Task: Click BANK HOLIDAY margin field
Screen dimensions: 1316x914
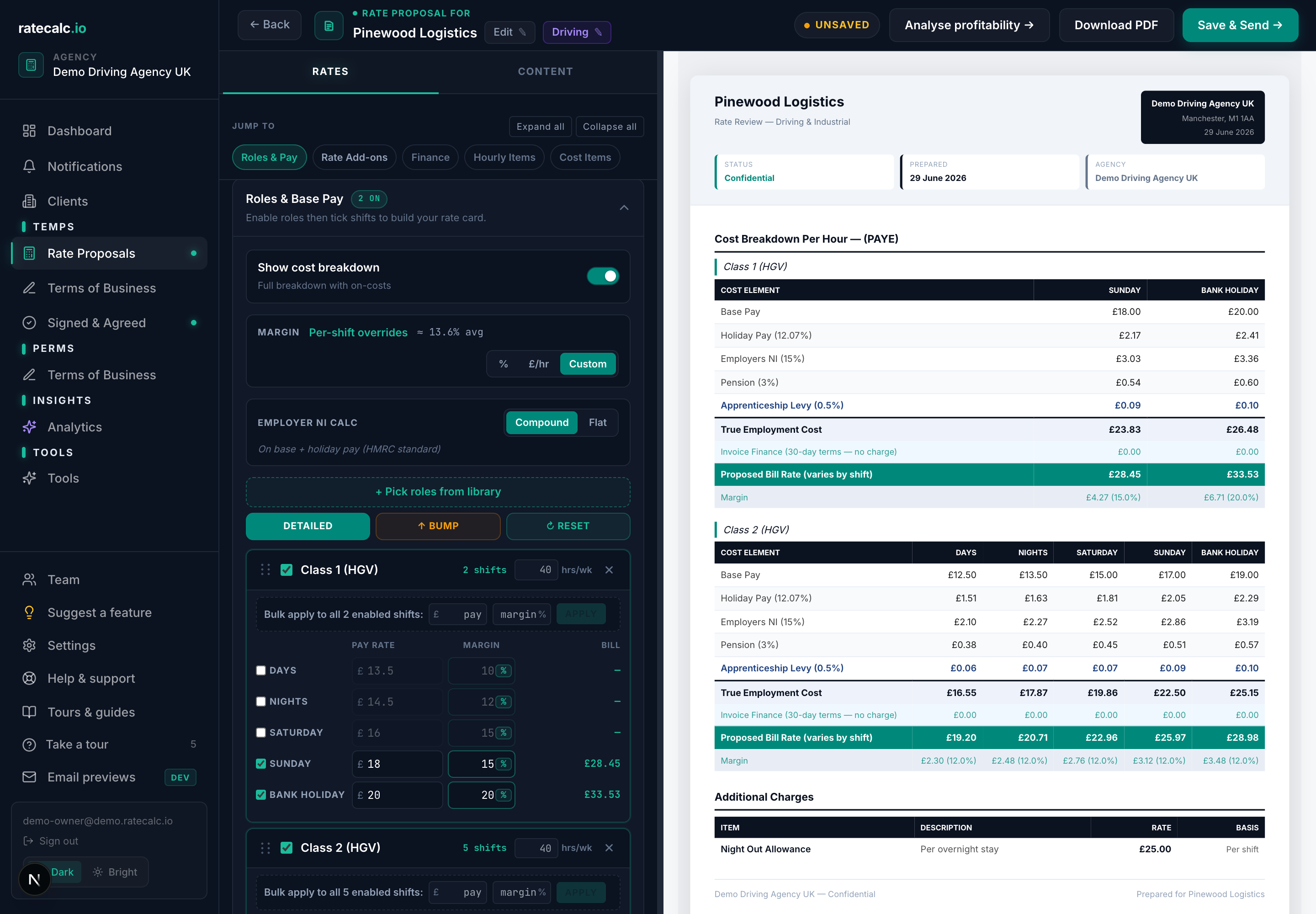Action: click(x=481, y=795)
